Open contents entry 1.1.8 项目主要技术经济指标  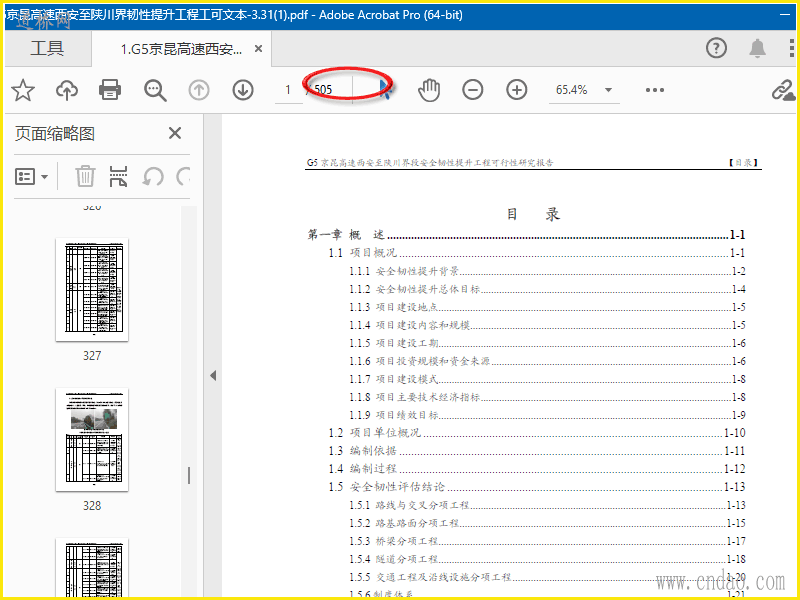pyautogui.click(x=547, y=397)
